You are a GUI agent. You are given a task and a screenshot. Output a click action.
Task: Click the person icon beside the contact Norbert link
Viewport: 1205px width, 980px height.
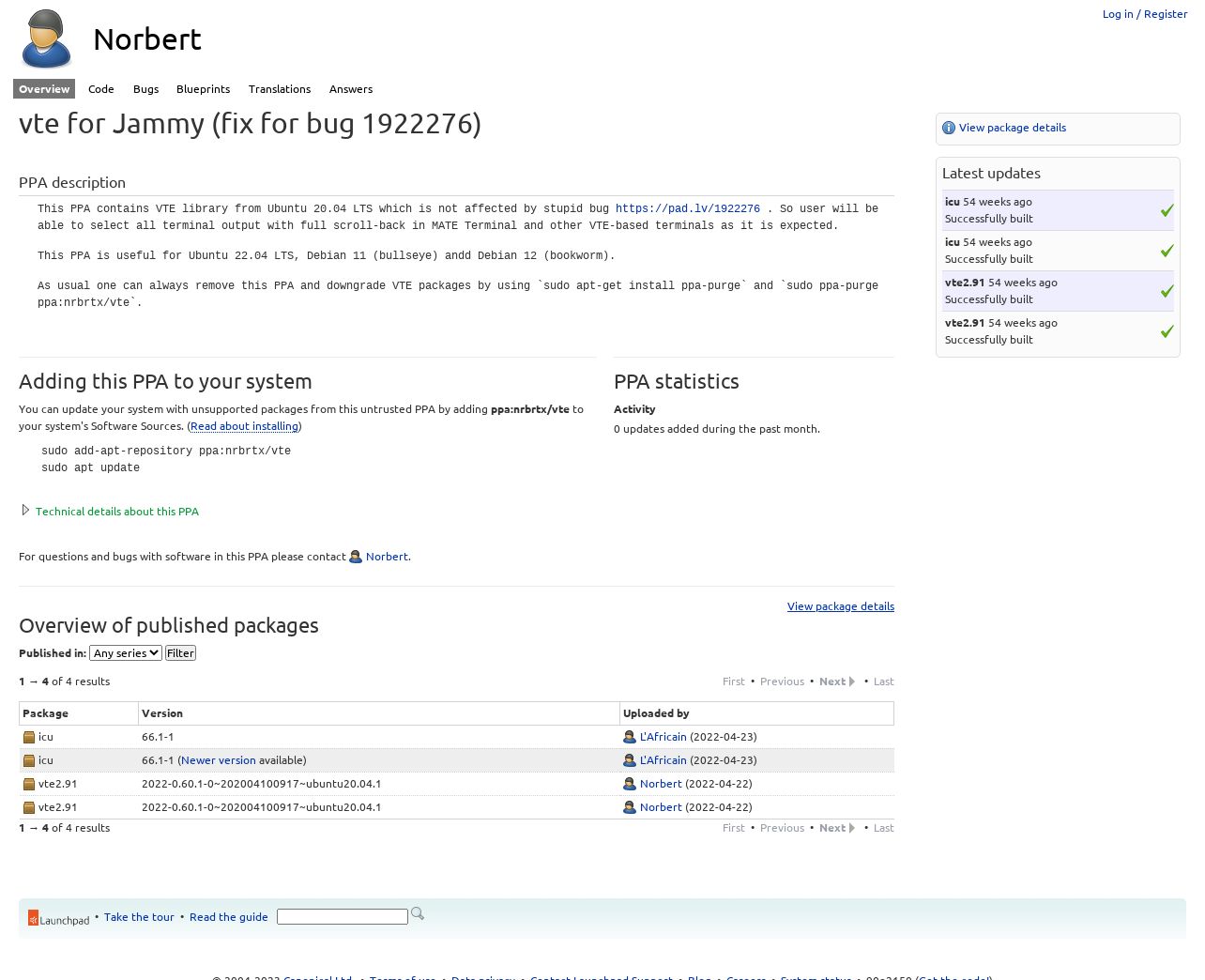tap(356, 557)
